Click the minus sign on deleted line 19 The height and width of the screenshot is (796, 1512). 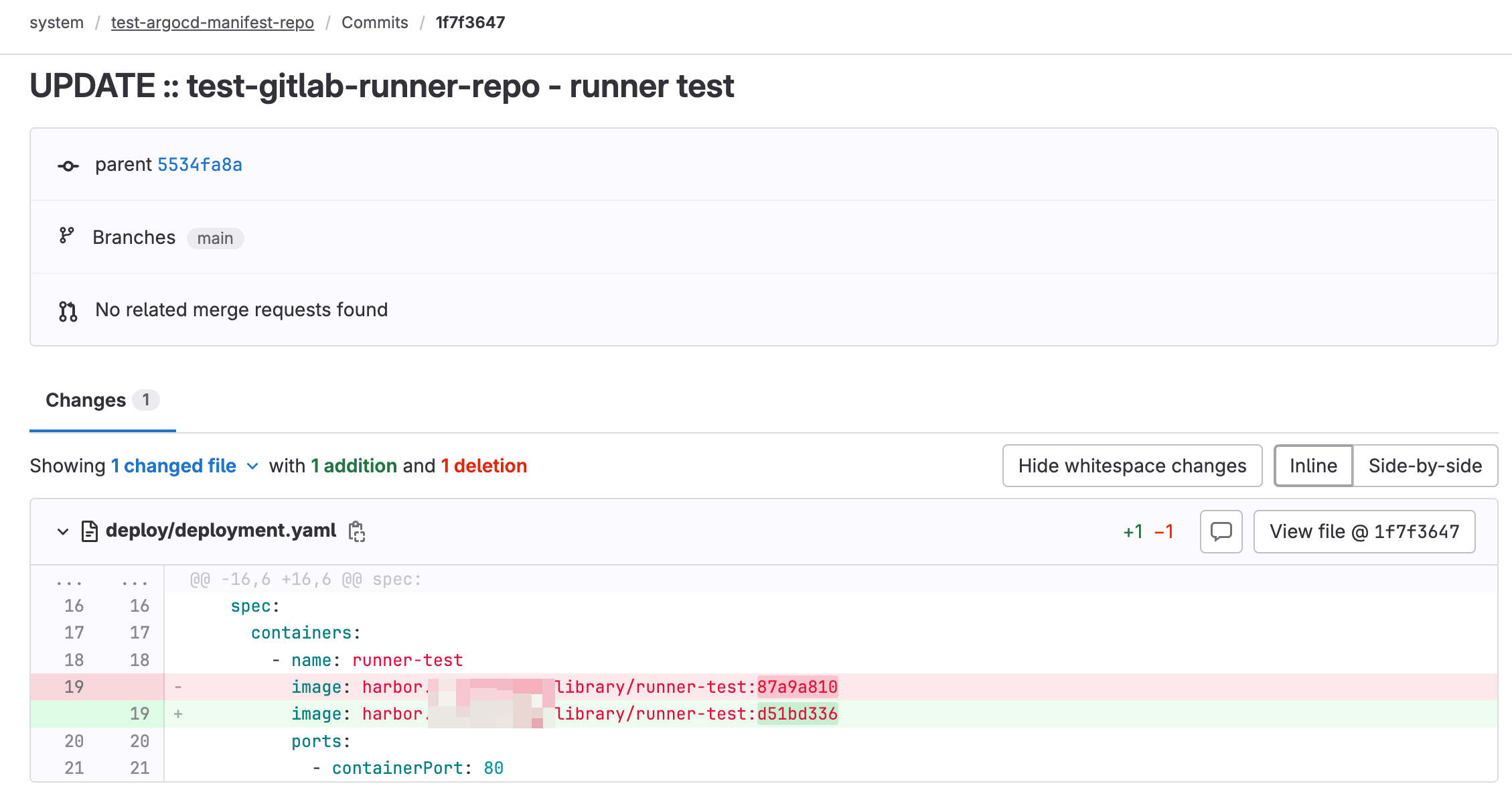point(178,687)
